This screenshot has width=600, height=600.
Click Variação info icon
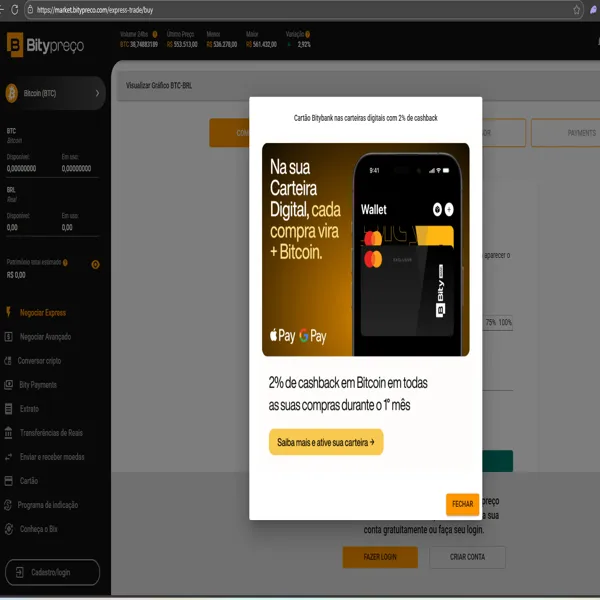coord(308,34)
